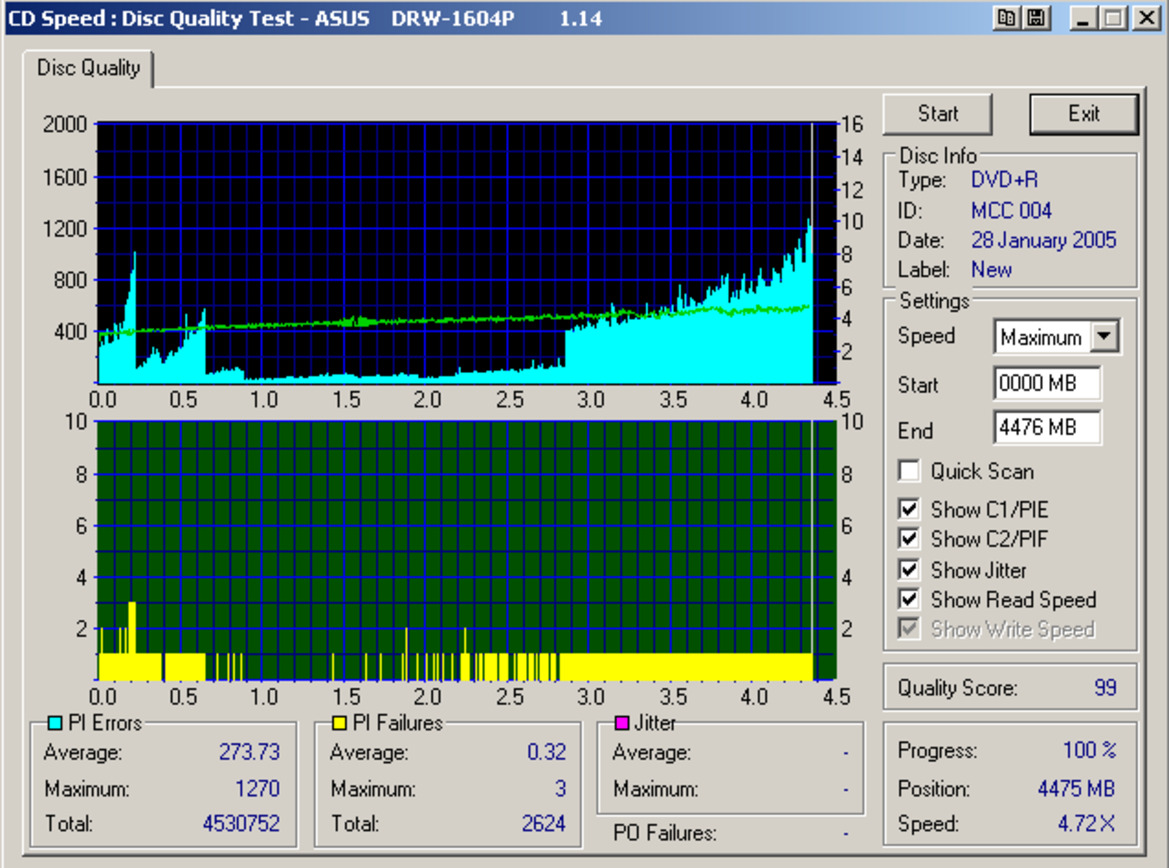
Task: Click PI Failures average 0.32
Action: pyautogui.click(x=546, y=752)
